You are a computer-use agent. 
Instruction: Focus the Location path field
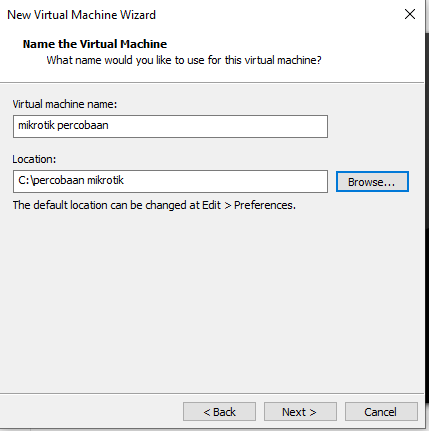[170, 181]
